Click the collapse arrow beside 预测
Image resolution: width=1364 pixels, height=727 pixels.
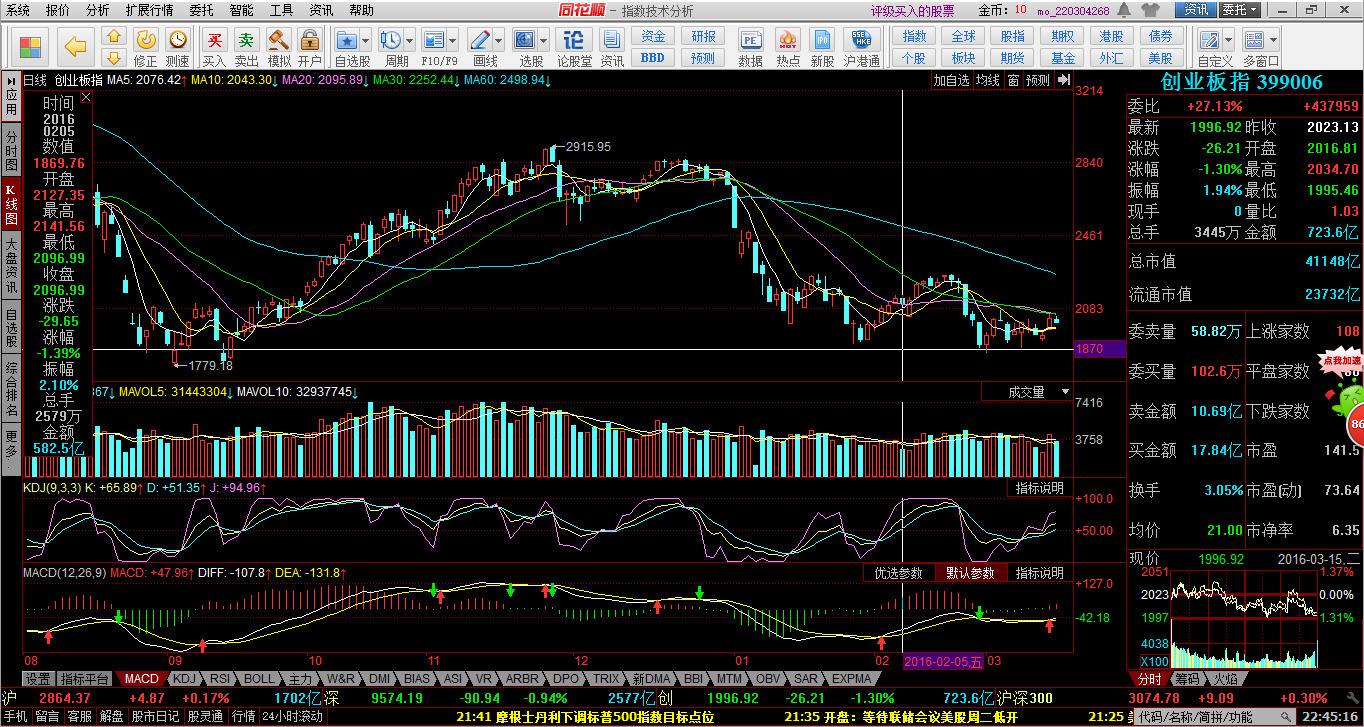1063,80
